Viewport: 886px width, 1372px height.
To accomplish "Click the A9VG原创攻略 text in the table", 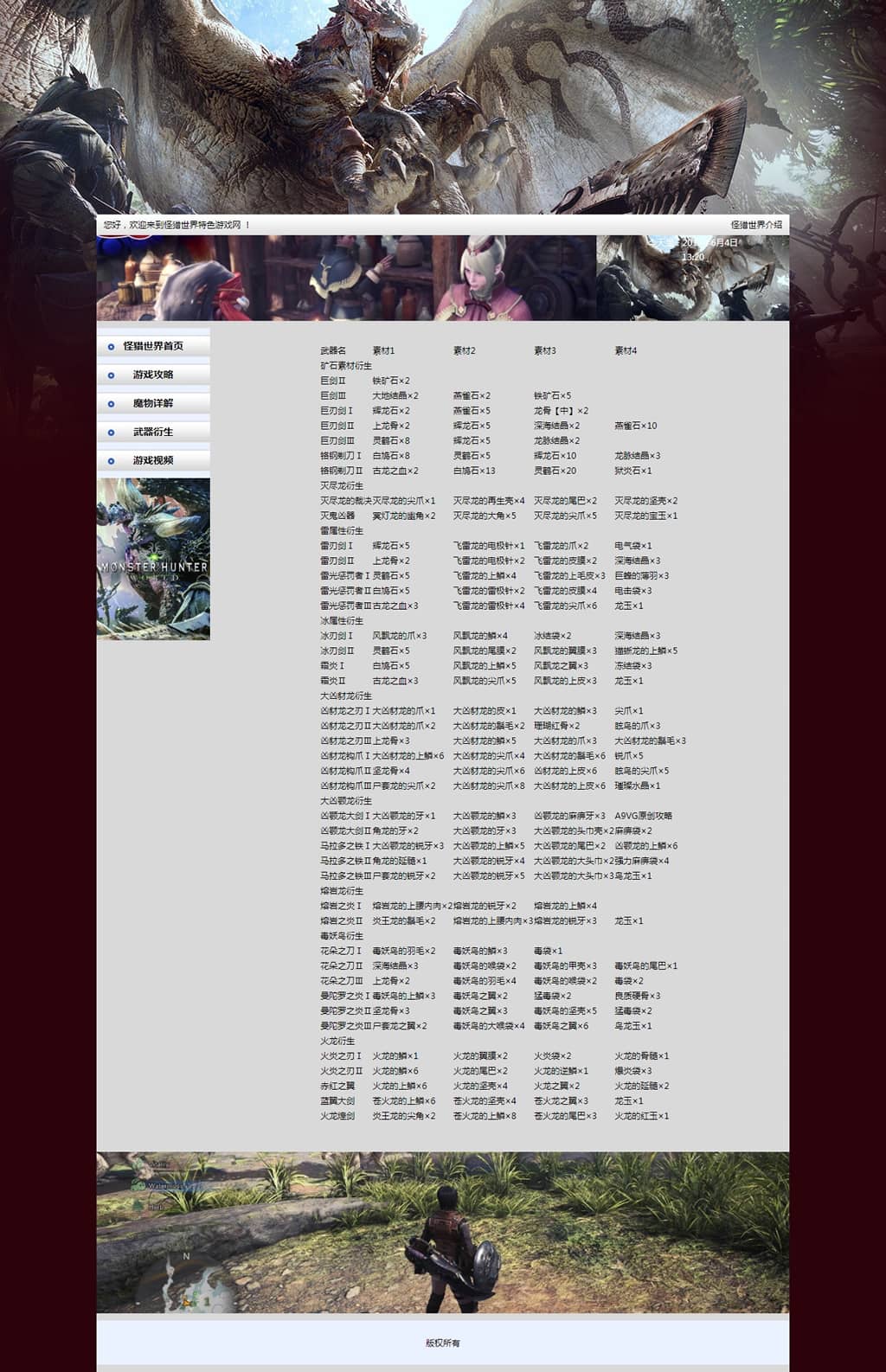I will point(643,816).
